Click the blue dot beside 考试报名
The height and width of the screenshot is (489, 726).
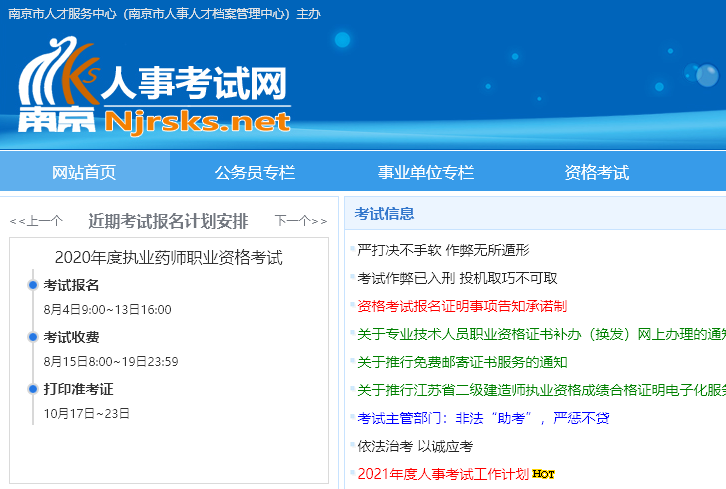click(33, 285)
